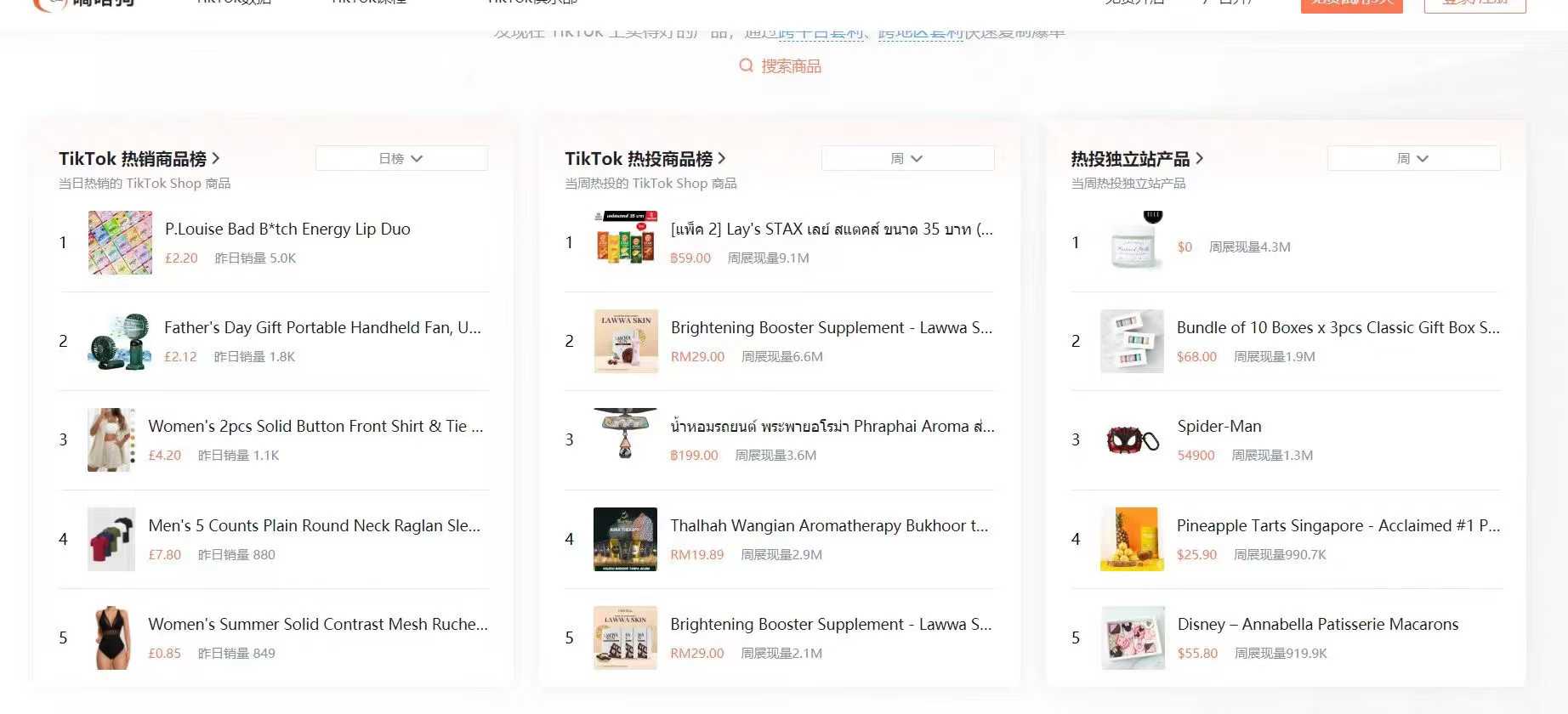This screenshot has height=714, width=1568.
Task: Open the P.Louise Lip Duo product image
Action: pyautogui.click(x=120, y=243)
